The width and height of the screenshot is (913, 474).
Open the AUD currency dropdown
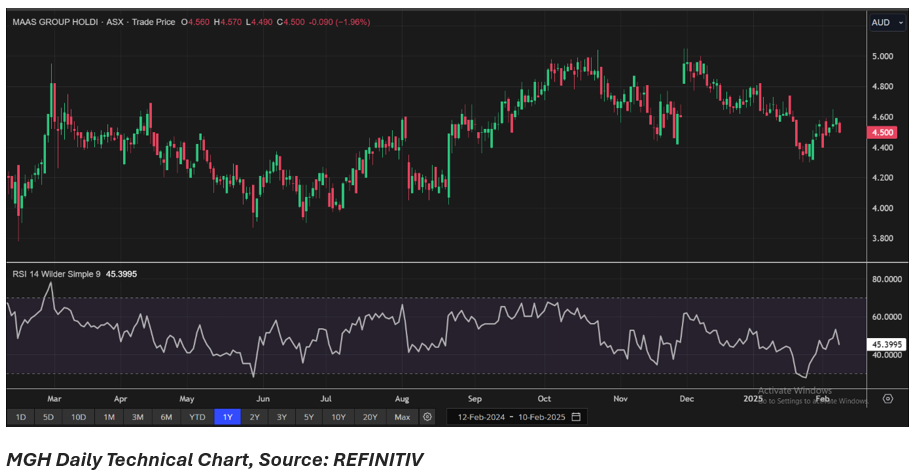pyautogui.click(x=887, y=23)
